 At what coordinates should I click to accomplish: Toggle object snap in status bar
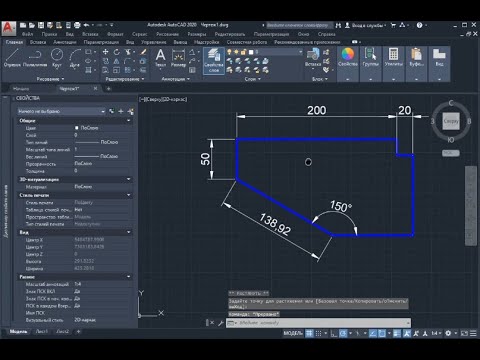pyautogui.click(x=382, y=333)
